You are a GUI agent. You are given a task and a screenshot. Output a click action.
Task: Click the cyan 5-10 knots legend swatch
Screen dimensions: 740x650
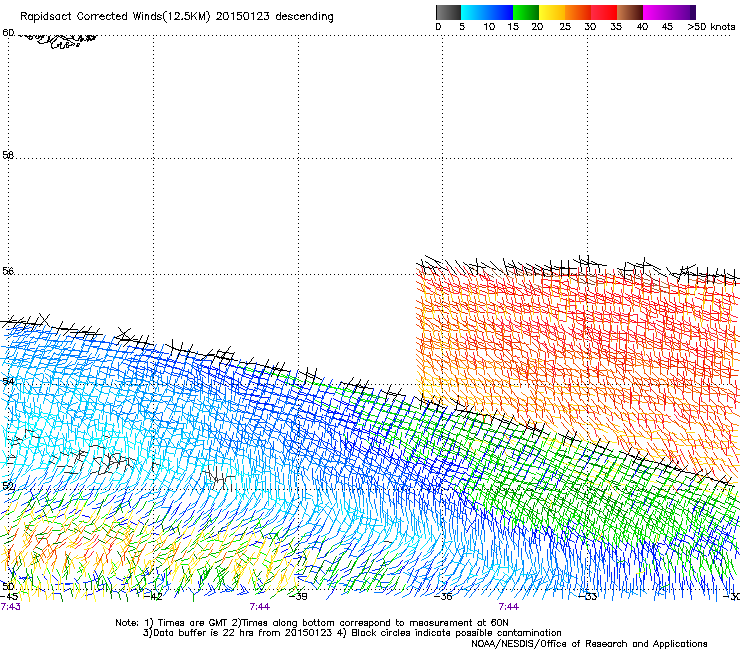[x=474, y=12]
